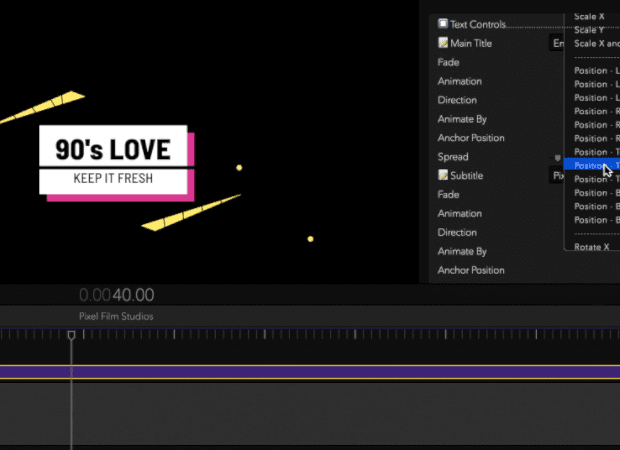Viewport: 620px width, 450px height.
Task: Click the Pixel Film Studios project name
Action: 116,316
